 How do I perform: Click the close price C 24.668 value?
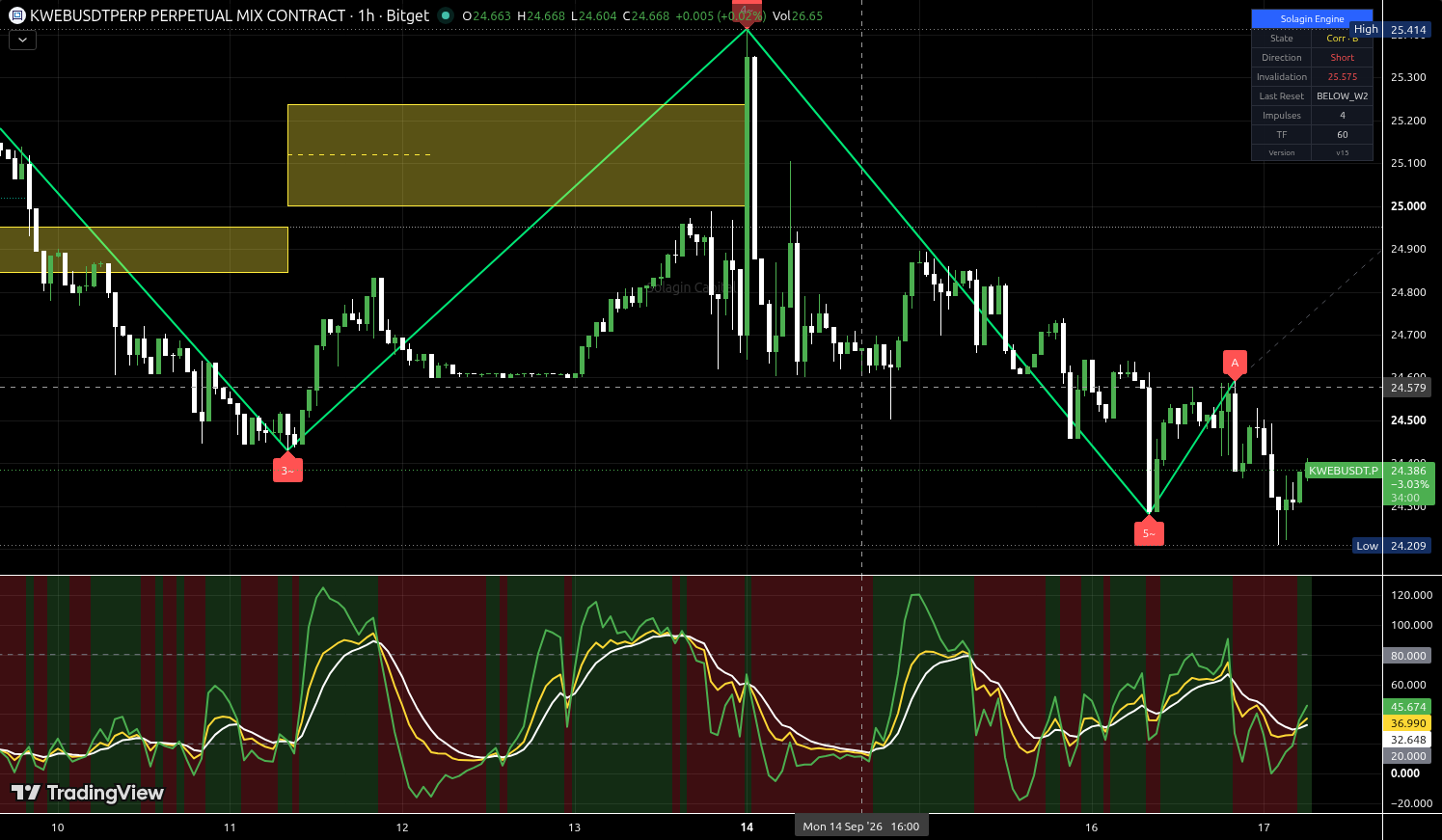(x=646, y=15)
